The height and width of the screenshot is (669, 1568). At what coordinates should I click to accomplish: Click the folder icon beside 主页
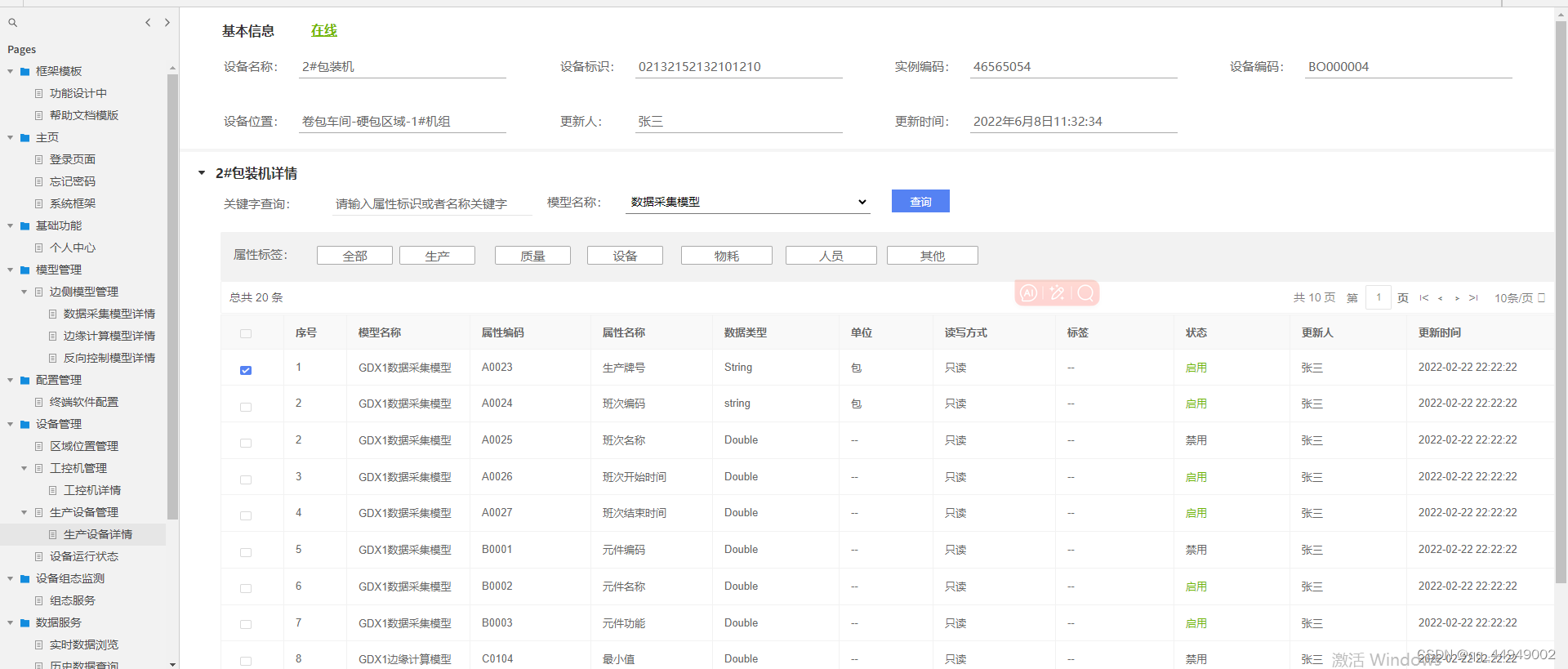tap(25, 137)
